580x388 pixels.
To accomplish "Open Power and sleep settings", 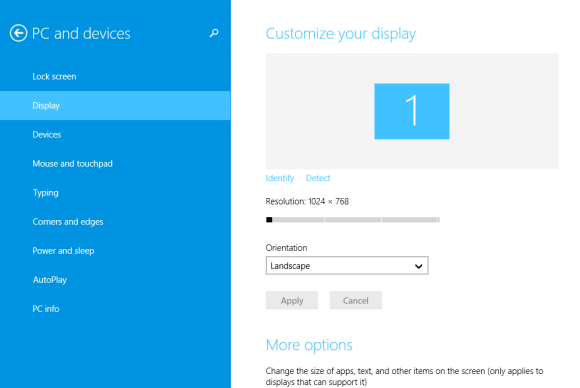I will 115,251.
